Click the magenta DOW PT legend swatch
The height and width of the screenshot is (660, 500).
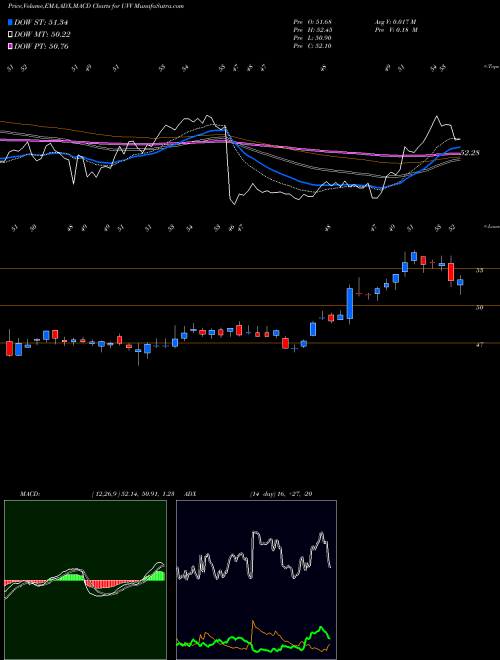click(x=10, y=46)
